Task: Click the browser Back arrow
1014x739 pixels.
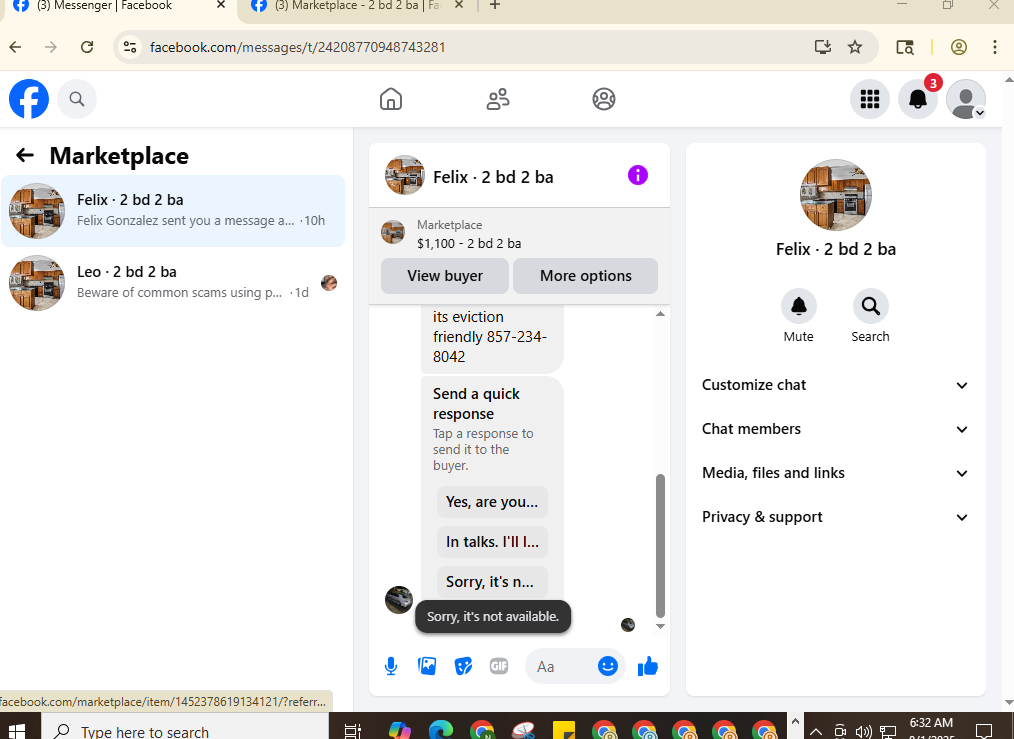Action: coord(16,47)
